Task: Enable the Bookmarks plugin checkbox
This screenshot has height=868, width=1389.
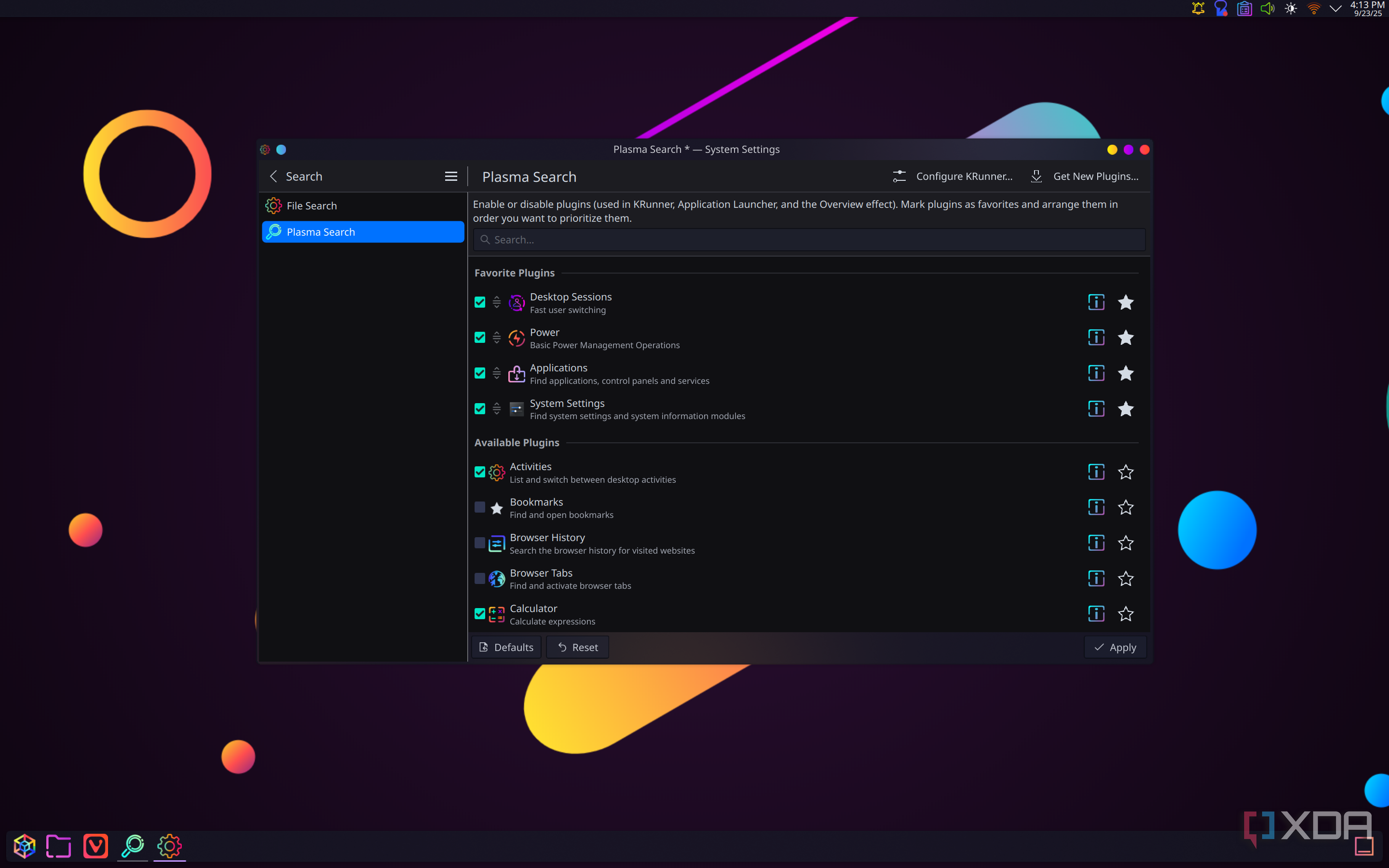Action: (480, 507)
